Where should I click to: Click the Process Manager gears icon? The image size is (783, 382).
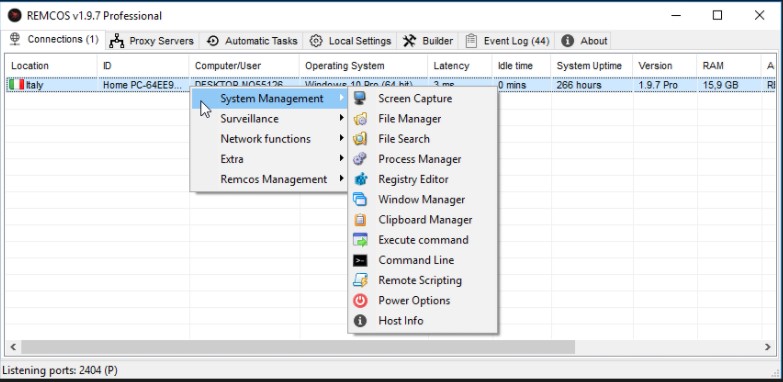pyautogui.click(x=360, y=159)
